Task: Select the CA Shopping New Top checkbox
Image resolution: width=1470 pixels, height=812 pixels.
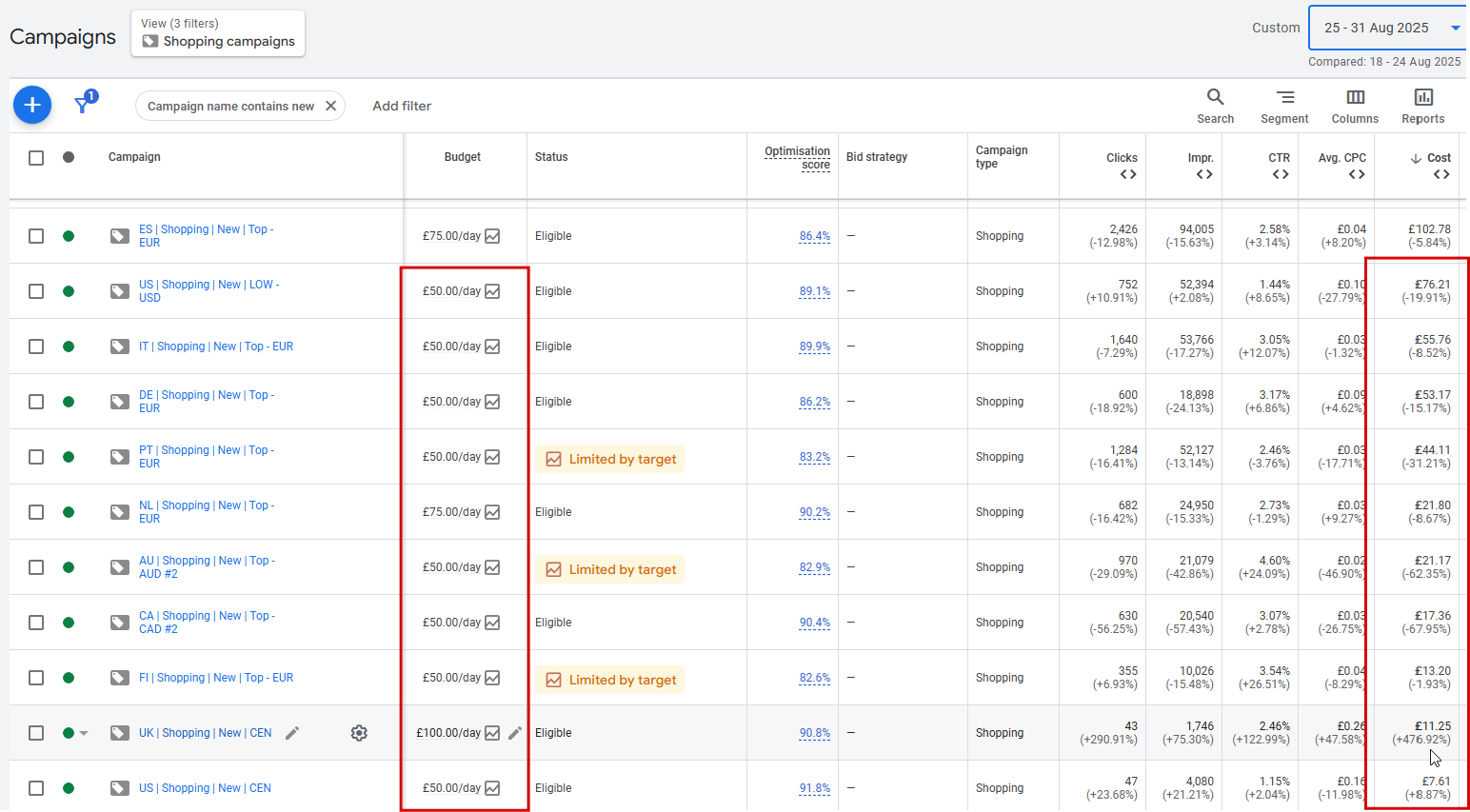Action: coord(36,623)
